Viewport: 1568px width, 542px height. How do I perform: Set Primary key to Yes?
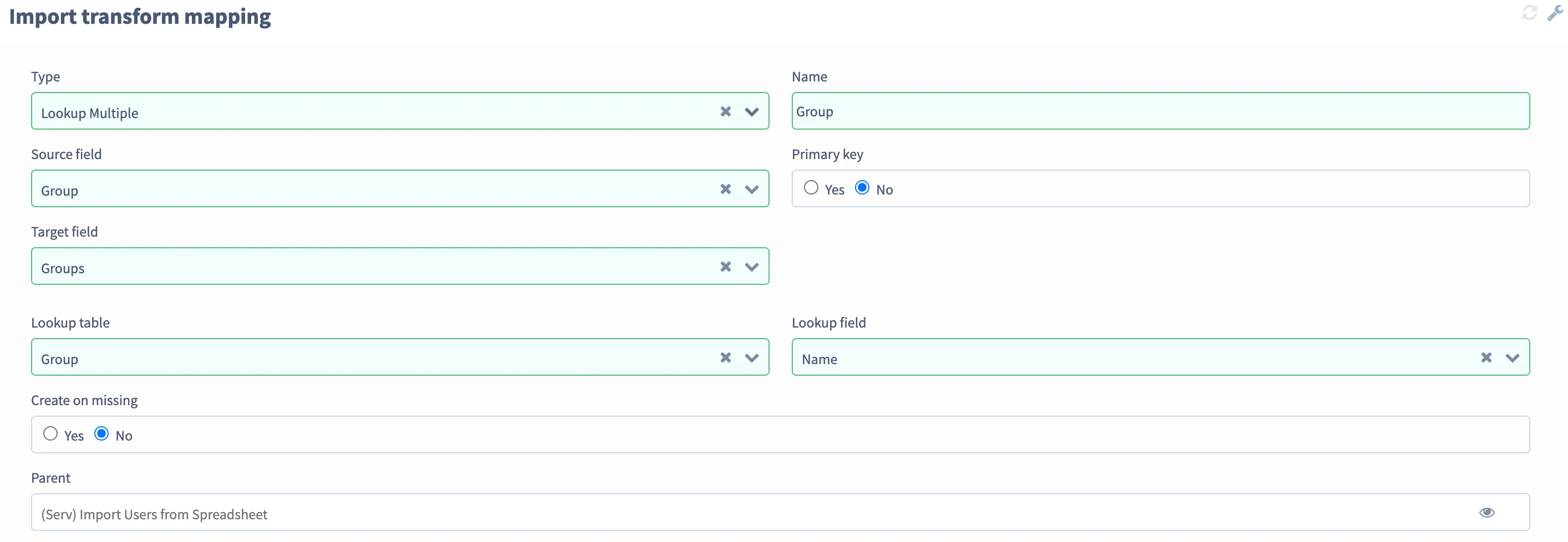(811, 187)
